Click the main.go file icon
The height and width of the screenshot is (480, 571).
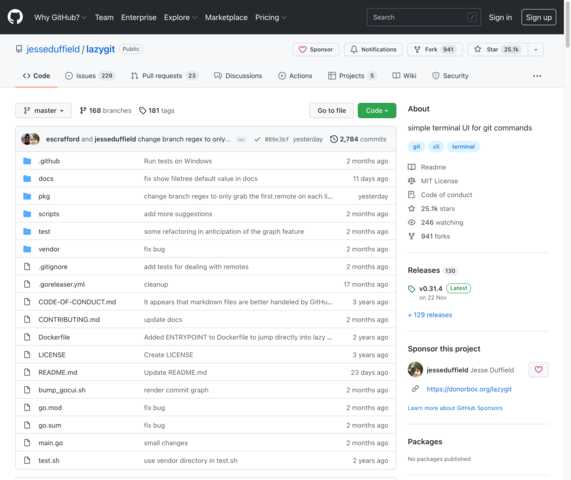(27, 442)
